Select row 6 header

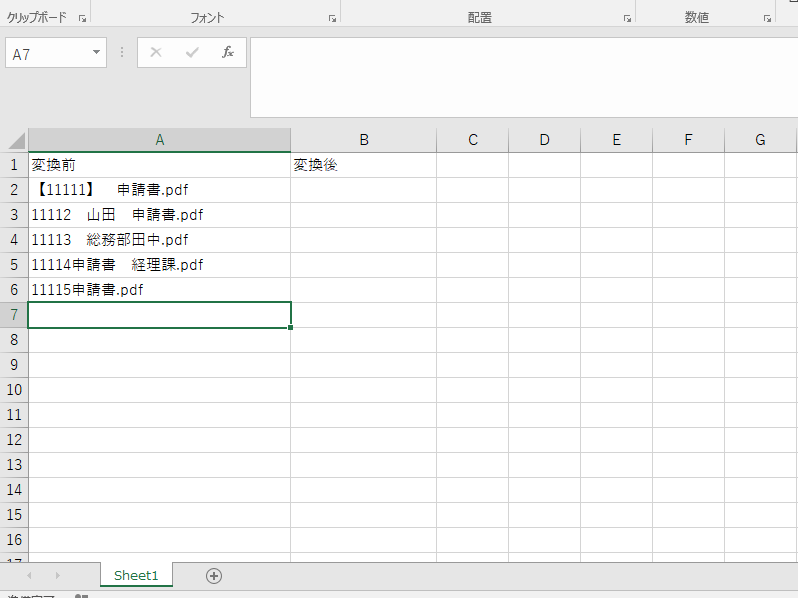pyautogui.click(x=14, y=290)
